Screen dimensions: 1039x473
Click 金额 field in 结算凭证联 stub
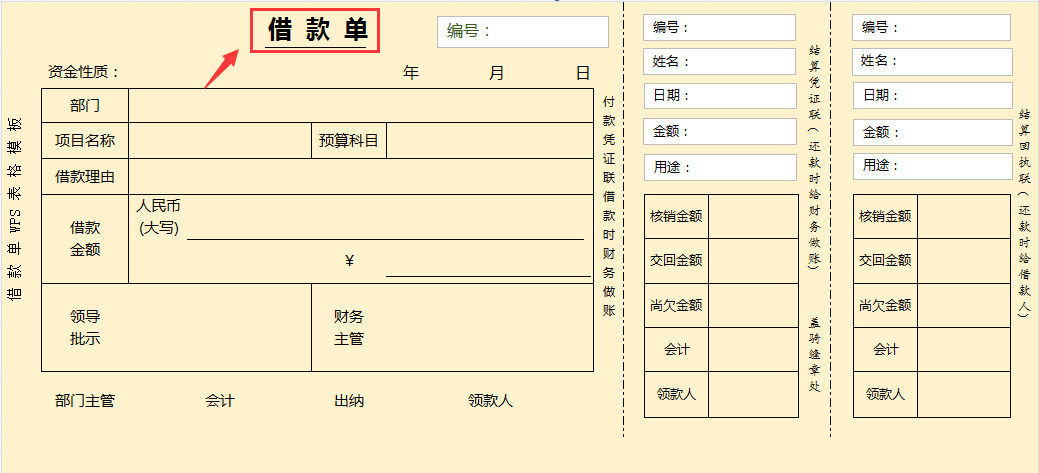coord(720,131)
